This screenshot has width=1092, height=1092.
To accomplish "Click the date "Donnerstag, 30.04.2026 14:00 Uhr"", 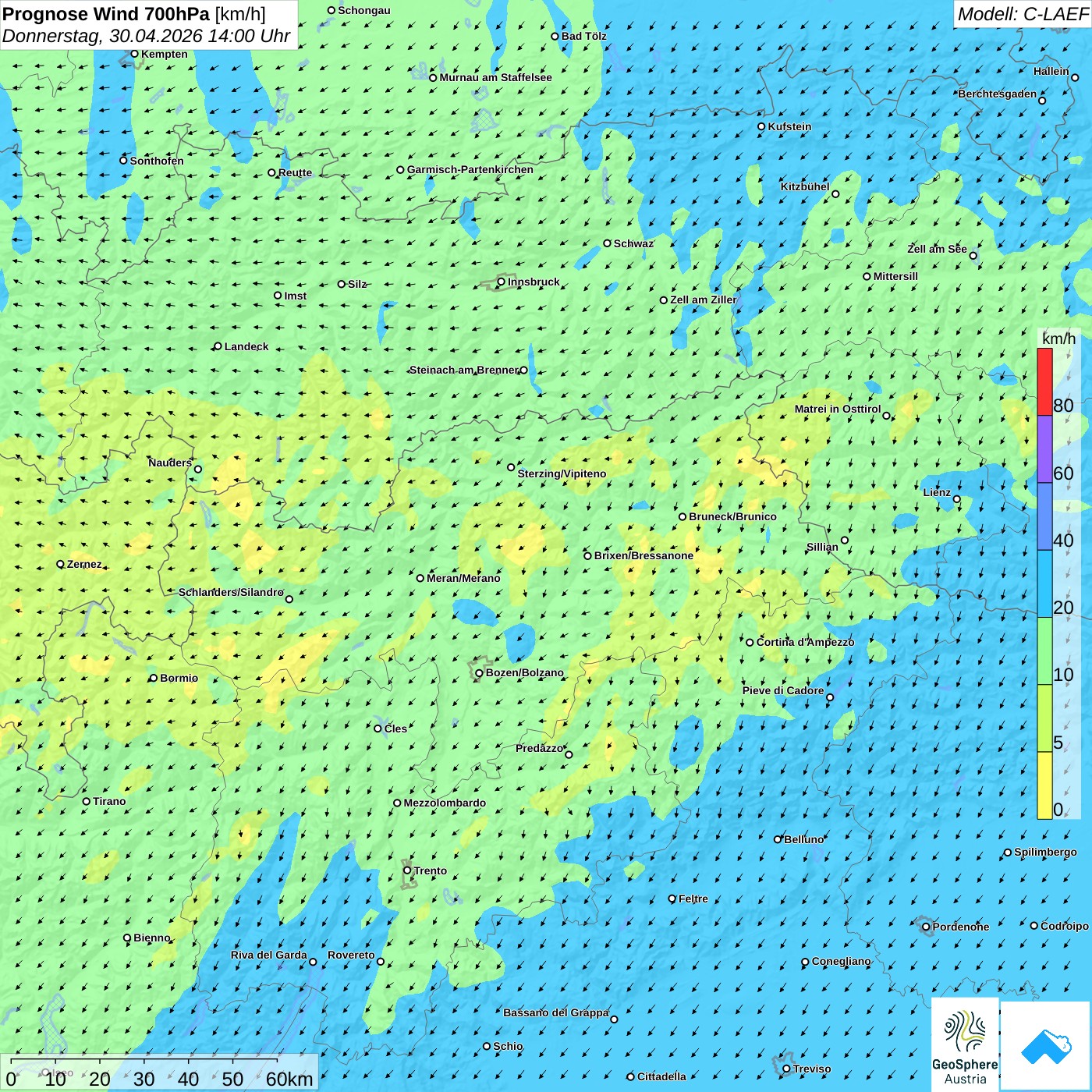I will 146,36.
